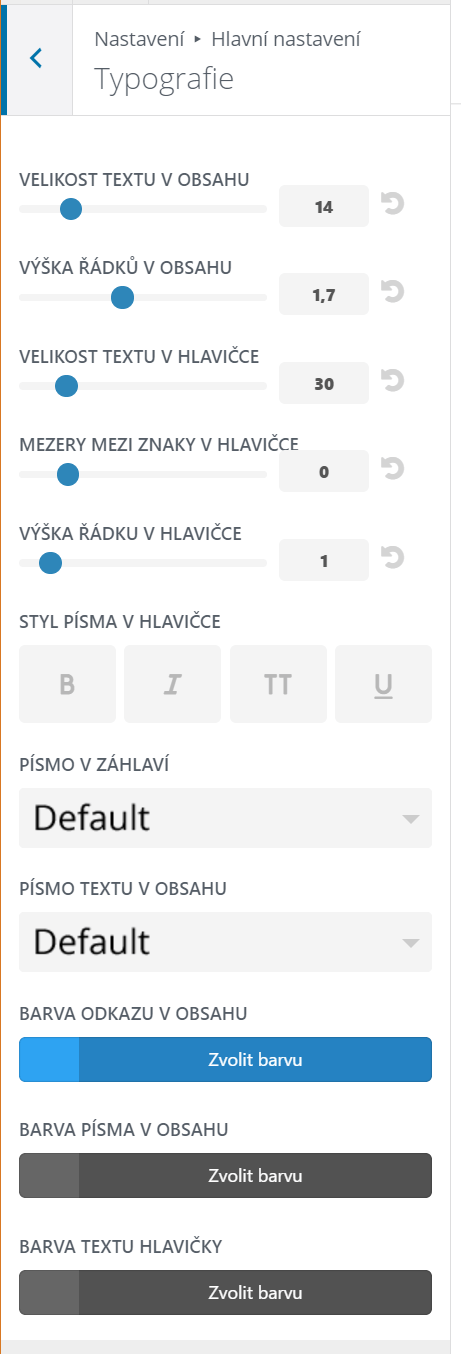The image size is (461, 1354).
Task: Open Písmo textu v obsahu dropdown
Action: coord(226,941)
